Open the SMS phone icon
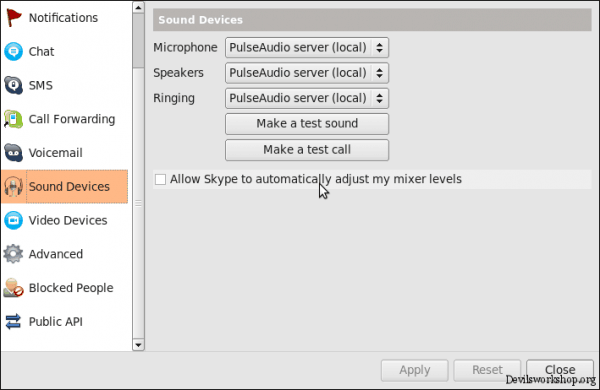Screen dimensions: 600x390 click(13, 85)
